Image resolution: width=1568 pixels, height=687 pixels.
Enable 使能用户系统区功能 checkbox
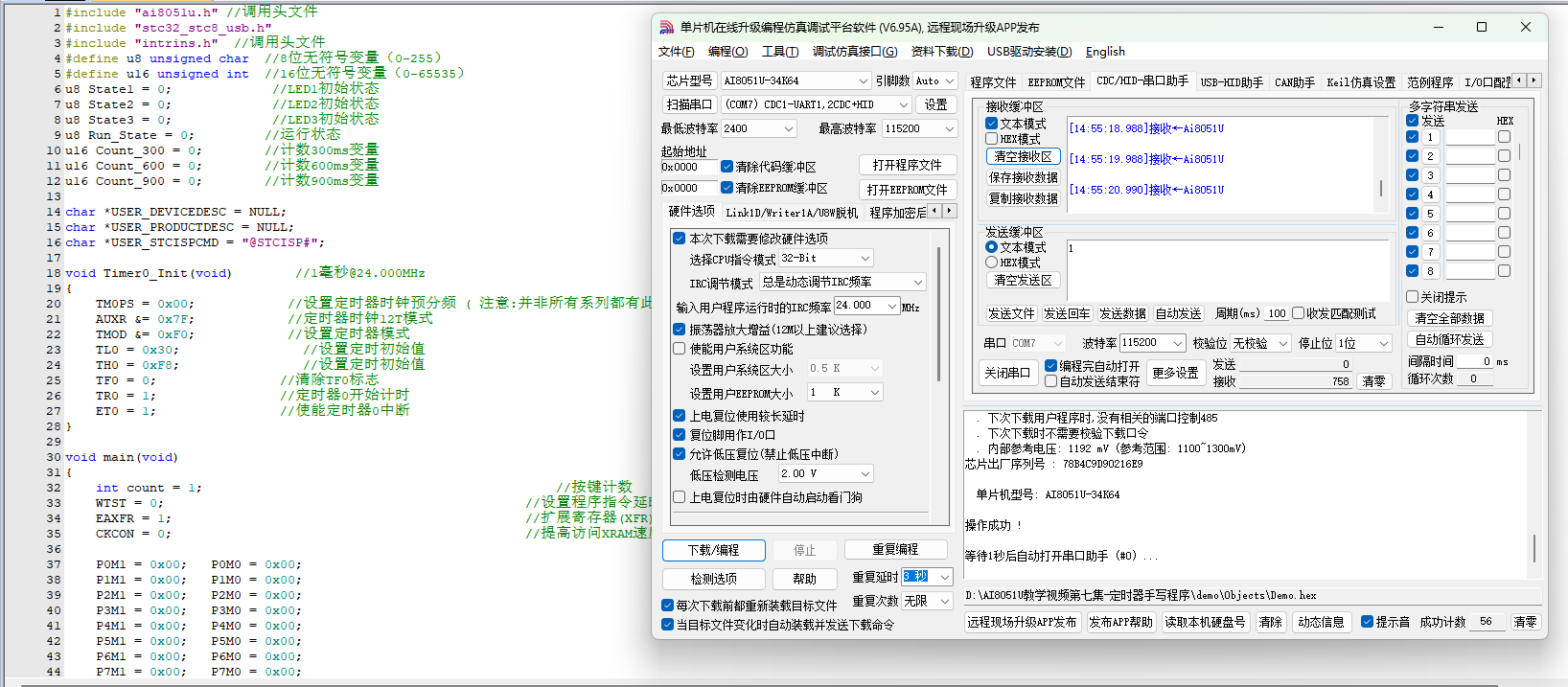point(679,349)
